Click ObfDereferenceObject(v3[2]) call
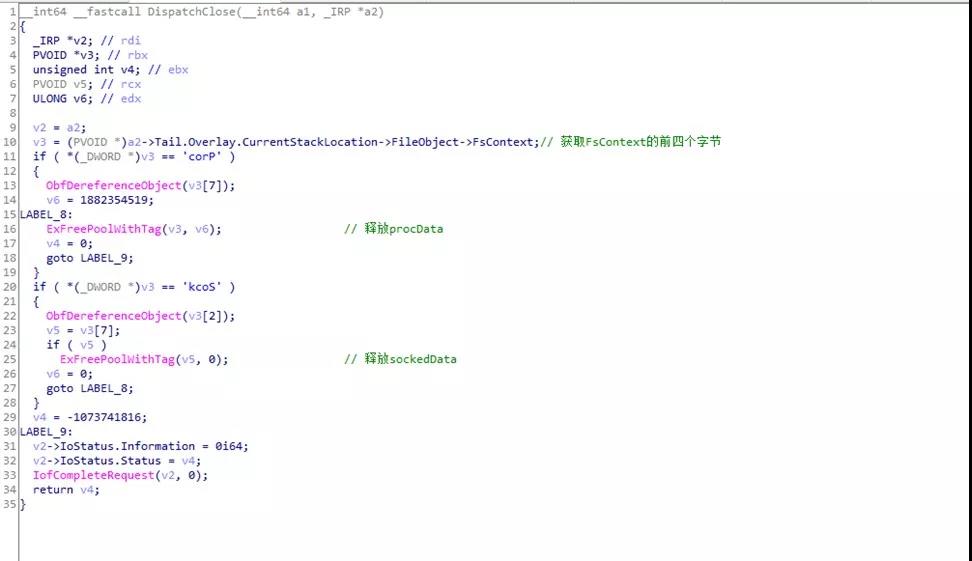972x561 pixels. point(140,316)
